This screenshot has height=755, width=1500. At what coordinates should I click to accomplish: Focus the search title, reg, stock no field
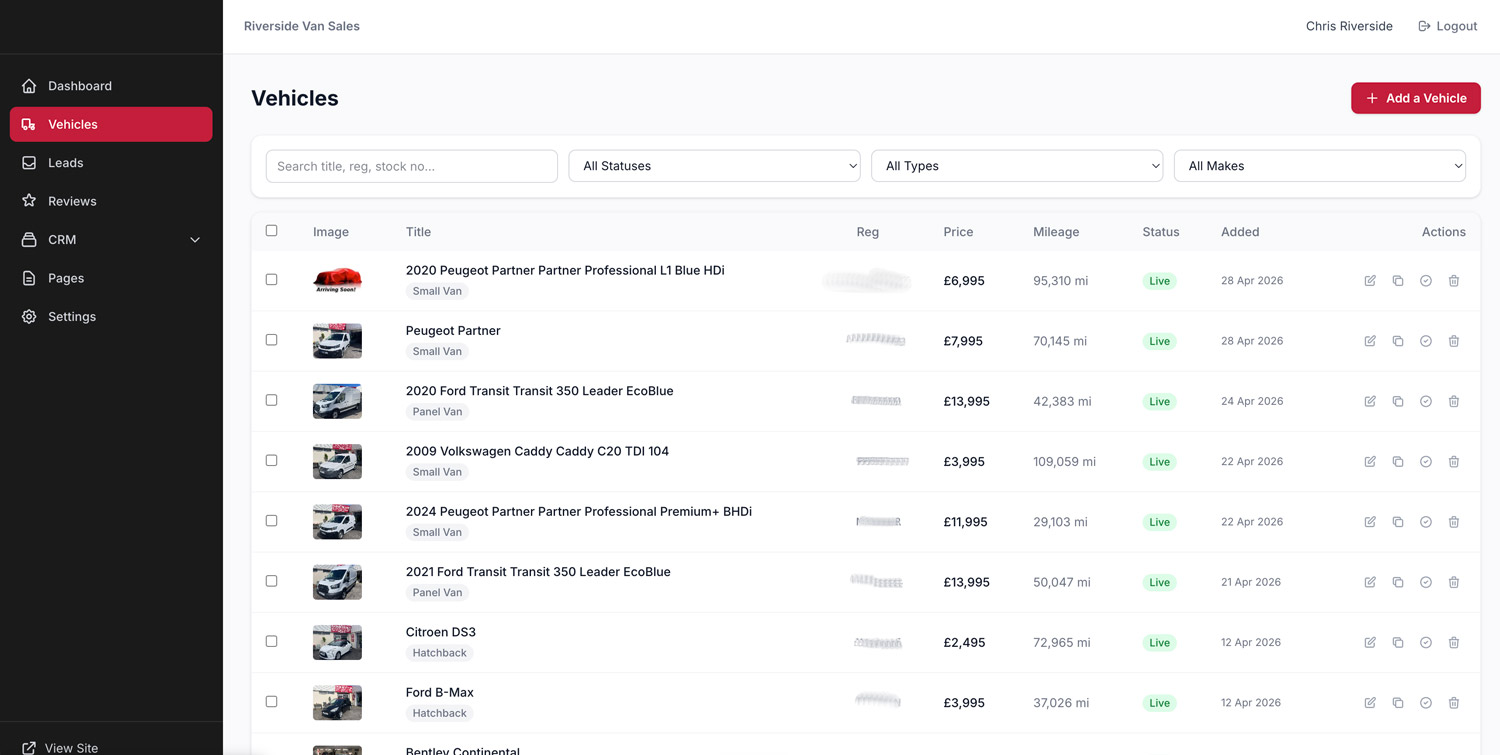(x=411, y=166)
